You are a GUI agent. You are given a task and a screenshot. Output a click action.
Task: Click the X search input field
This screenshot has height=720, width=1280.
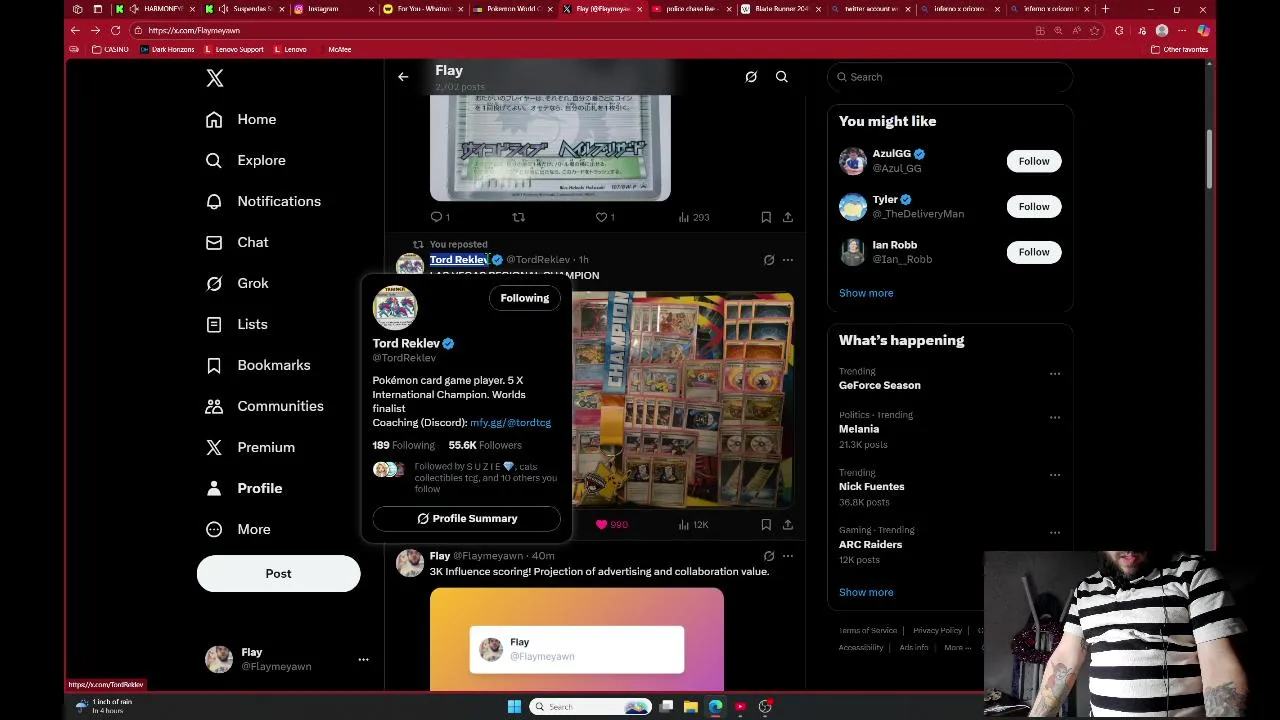tap(950, 77)
